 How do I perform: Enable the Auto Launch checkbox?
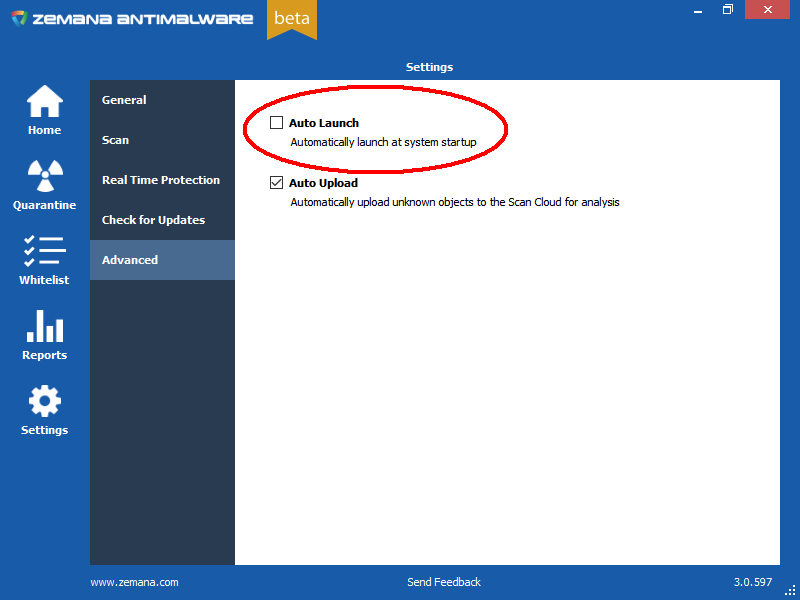coord(277,122)
